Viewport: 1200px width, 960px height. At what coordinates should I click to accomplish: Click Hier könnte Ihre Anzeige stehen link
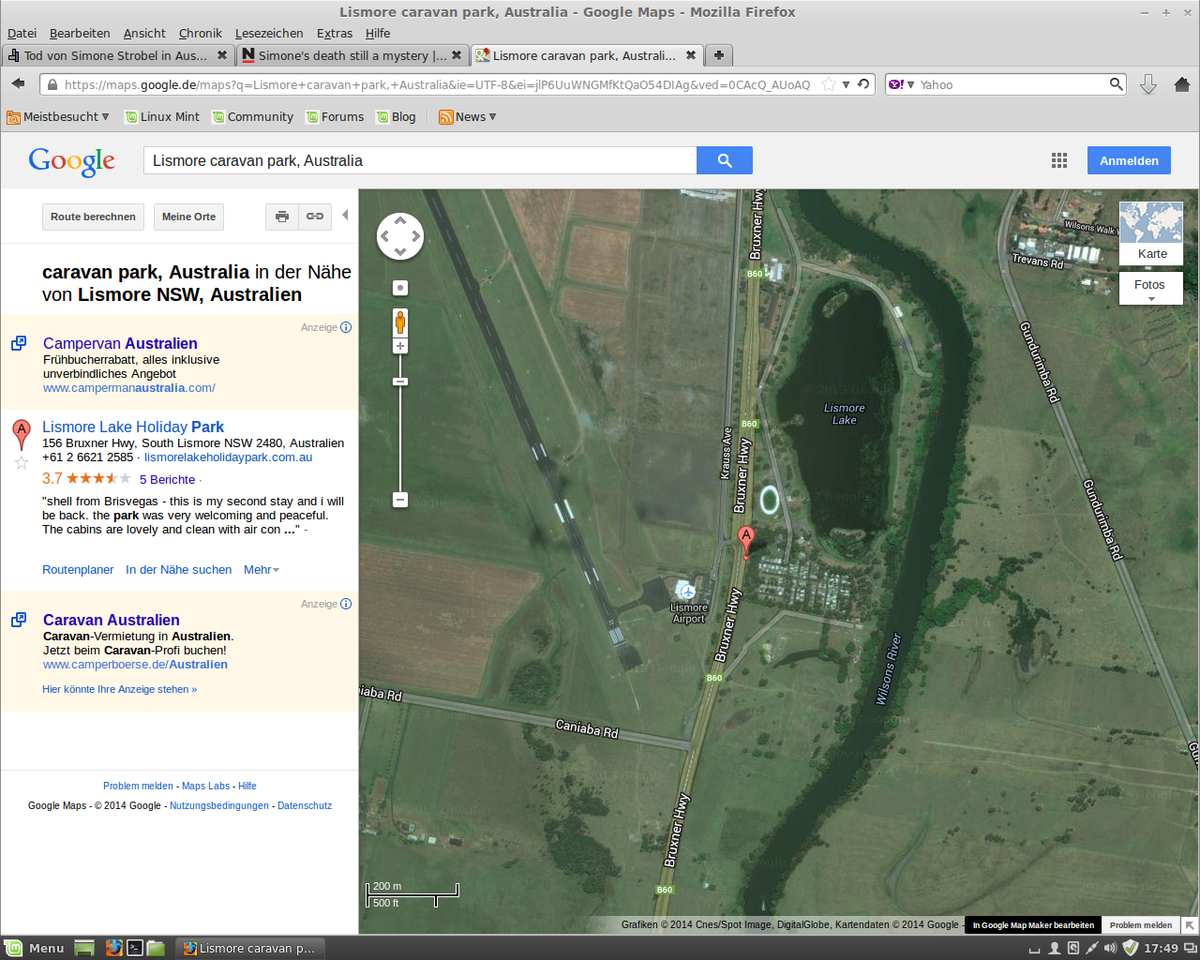tap(119, 689)
